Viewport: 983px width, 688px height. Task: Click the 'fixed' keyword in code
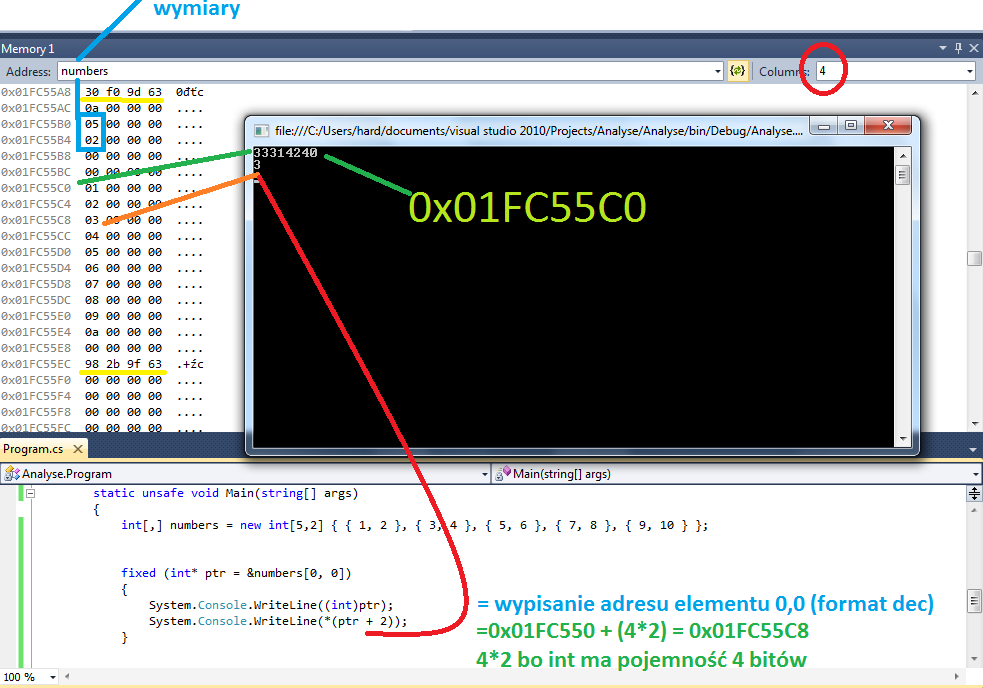click(139, 573)
